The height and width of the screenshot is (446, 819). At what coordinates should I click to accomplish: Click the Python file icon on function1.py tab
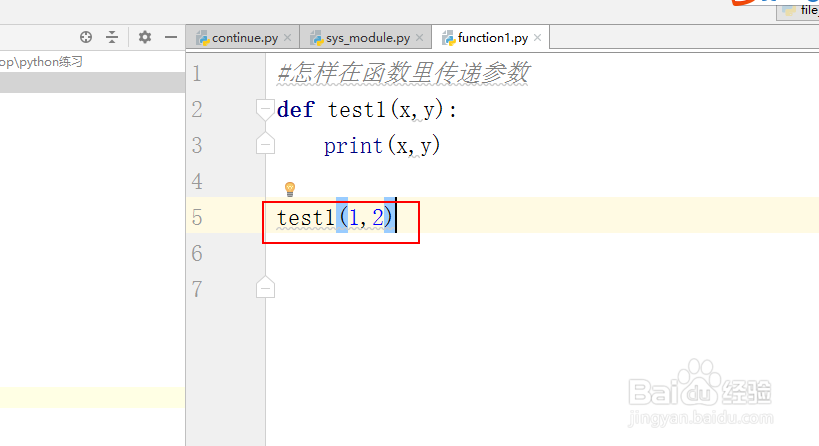[448, 38]
